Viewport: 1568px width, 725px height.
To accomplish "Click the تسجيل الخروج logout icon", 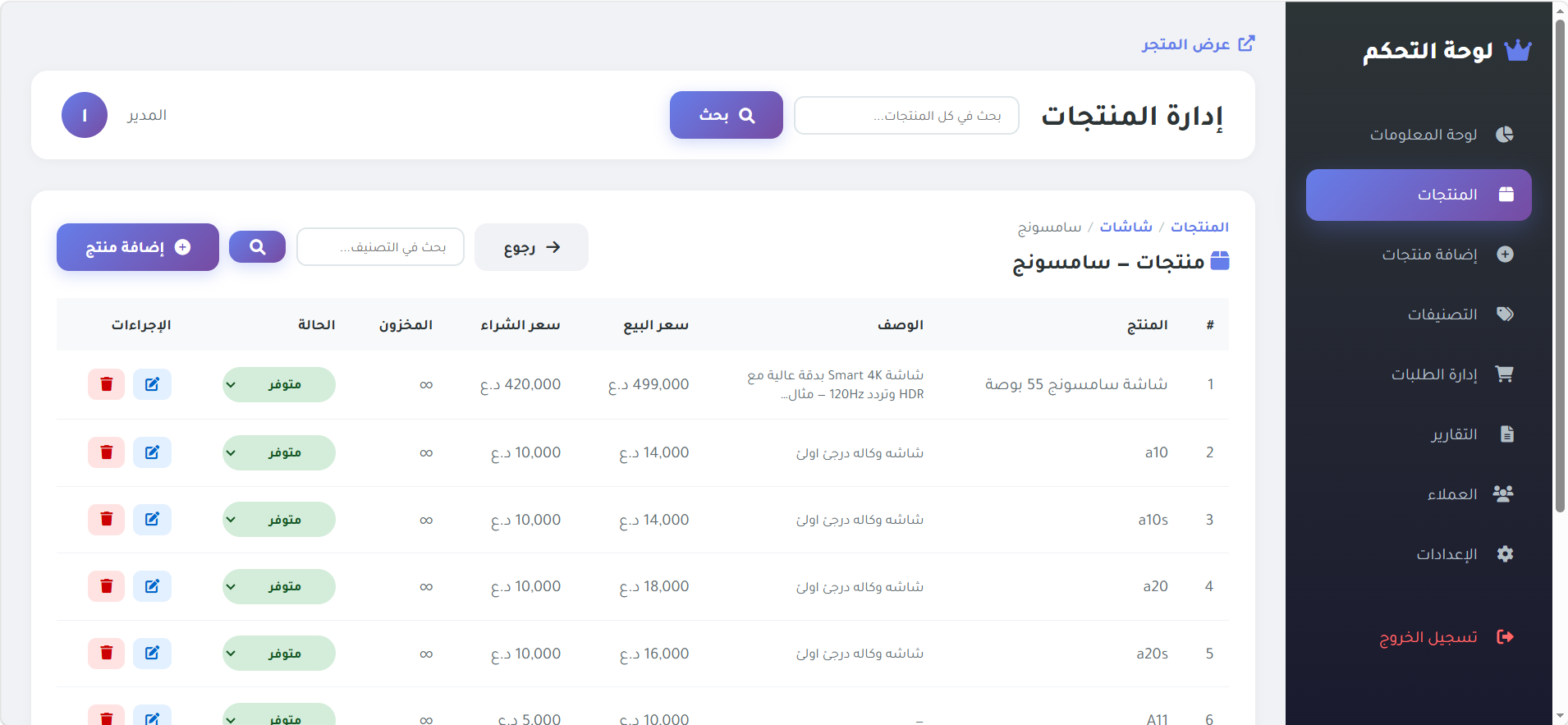I will [x=1505, y=637].
